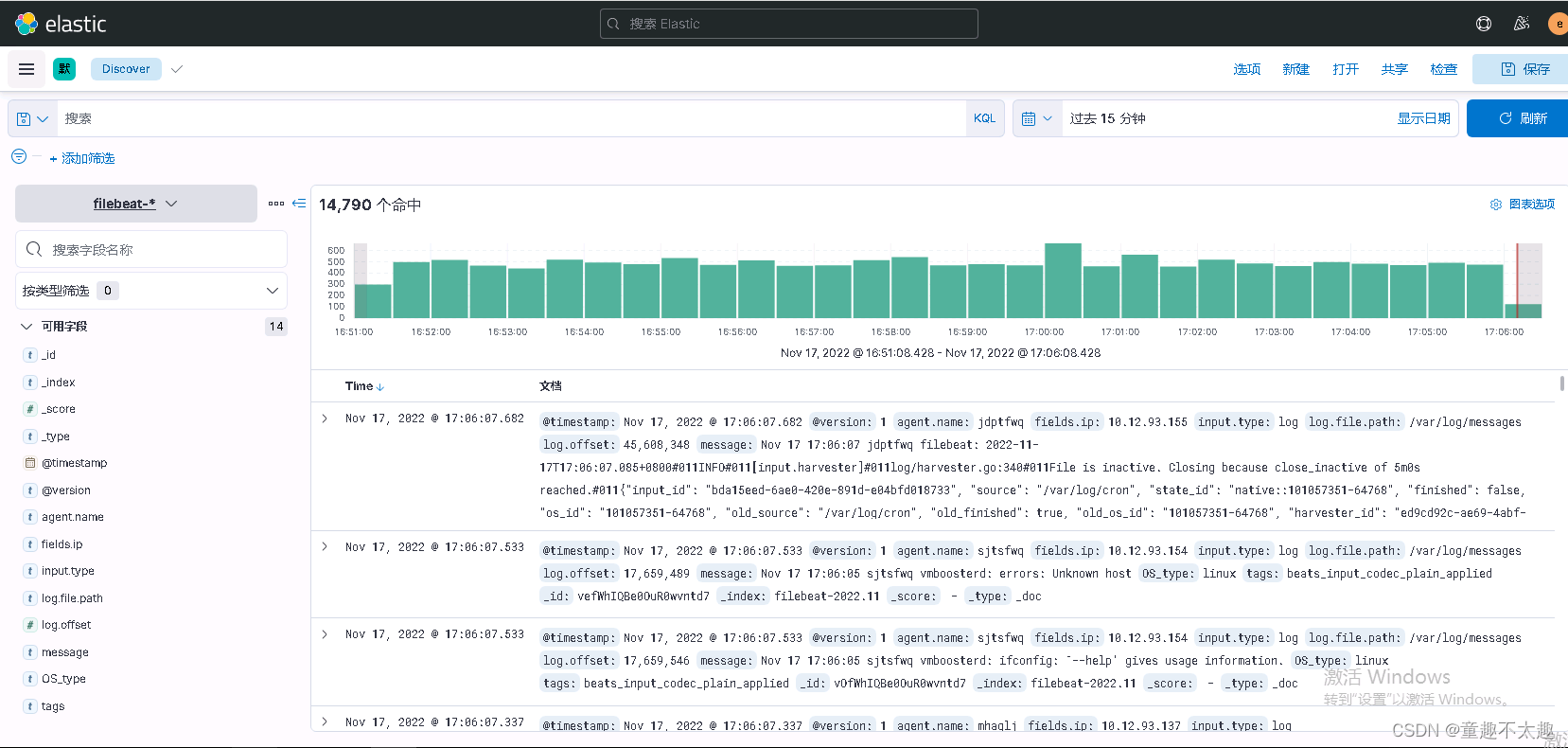Collapse the available fields section

coord(26,327)
